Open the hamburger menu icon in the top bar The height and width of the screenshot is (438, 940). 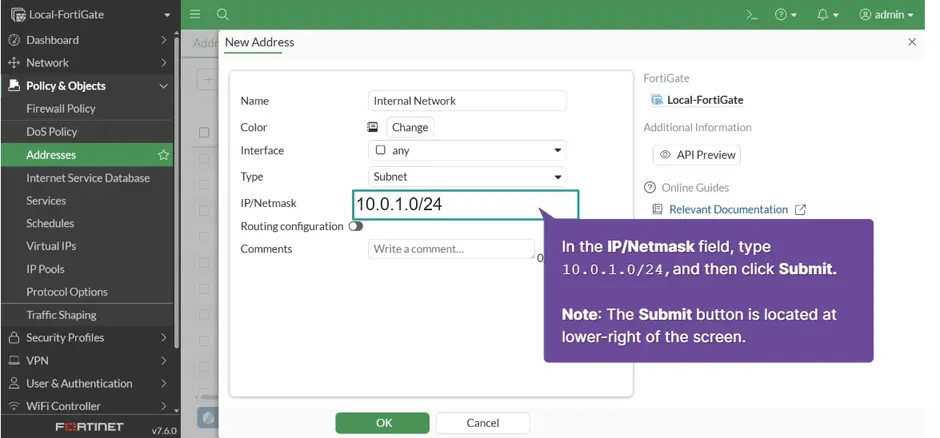pos(195,14)
